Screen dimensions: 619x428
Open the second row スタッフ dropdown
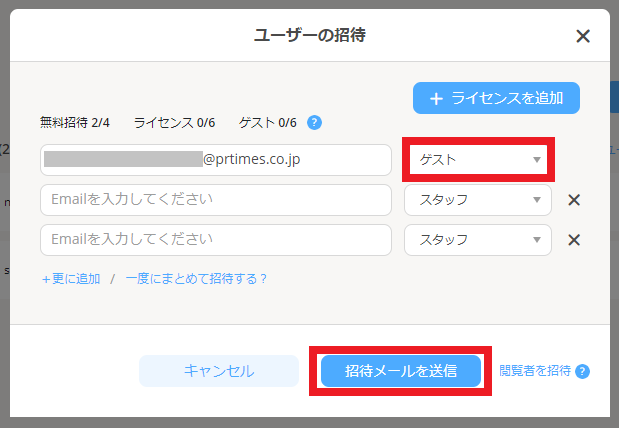[x=478, y=200]
